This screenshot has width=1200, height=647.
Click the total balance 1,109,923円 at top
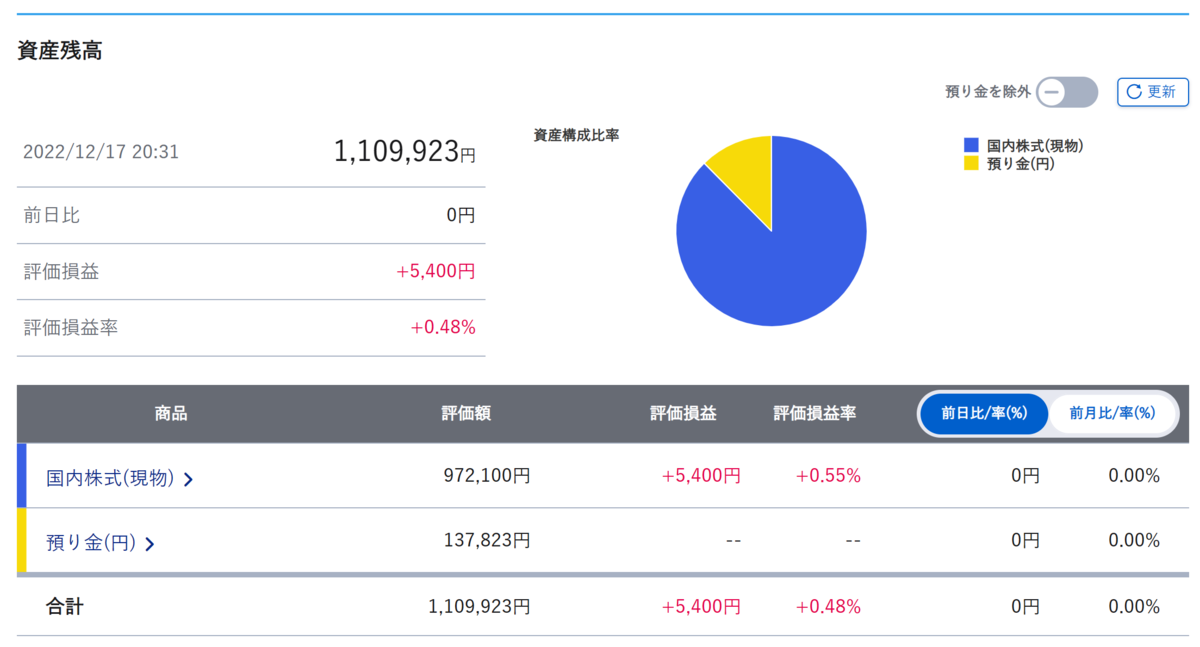pyautogui.click(x=405, y=151)
